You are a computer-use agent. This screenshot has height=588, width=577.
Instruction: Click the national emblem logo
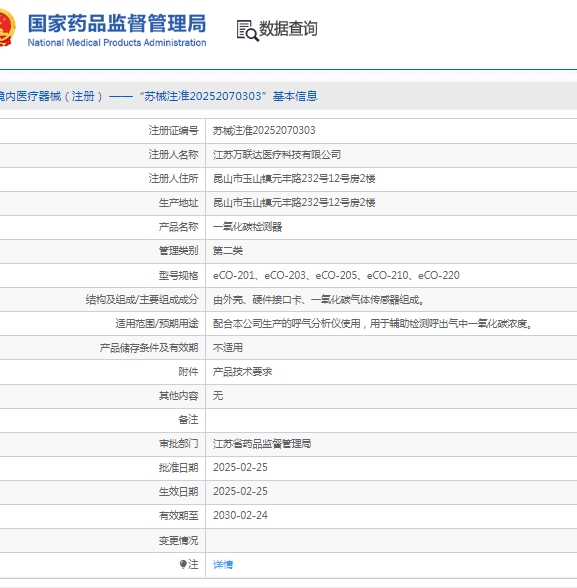point(7,27)
